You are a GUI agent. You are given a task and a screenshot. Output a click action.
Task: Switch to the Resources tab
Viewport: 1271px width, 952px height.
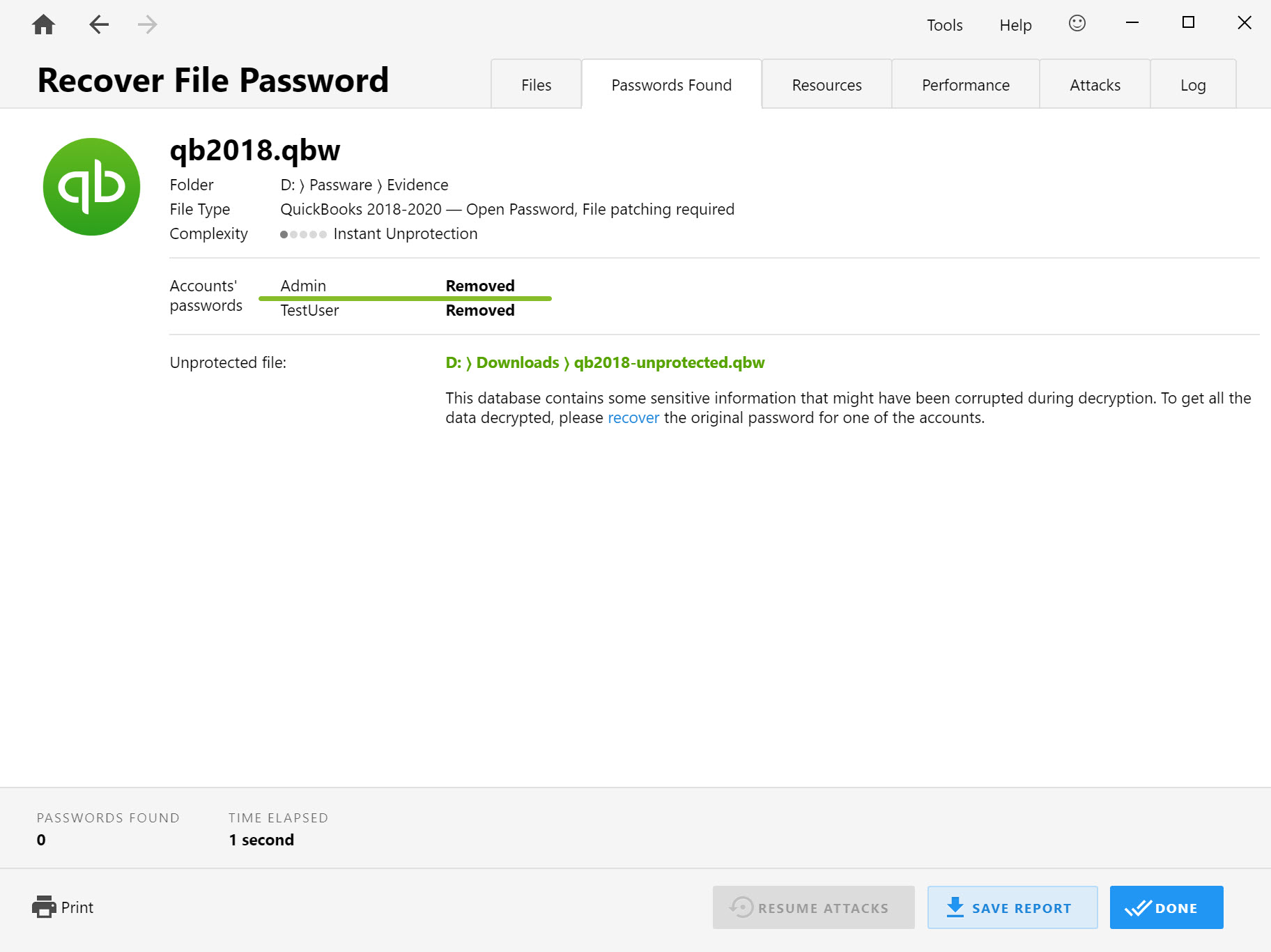pyautogui.click(x=826, y=84)
